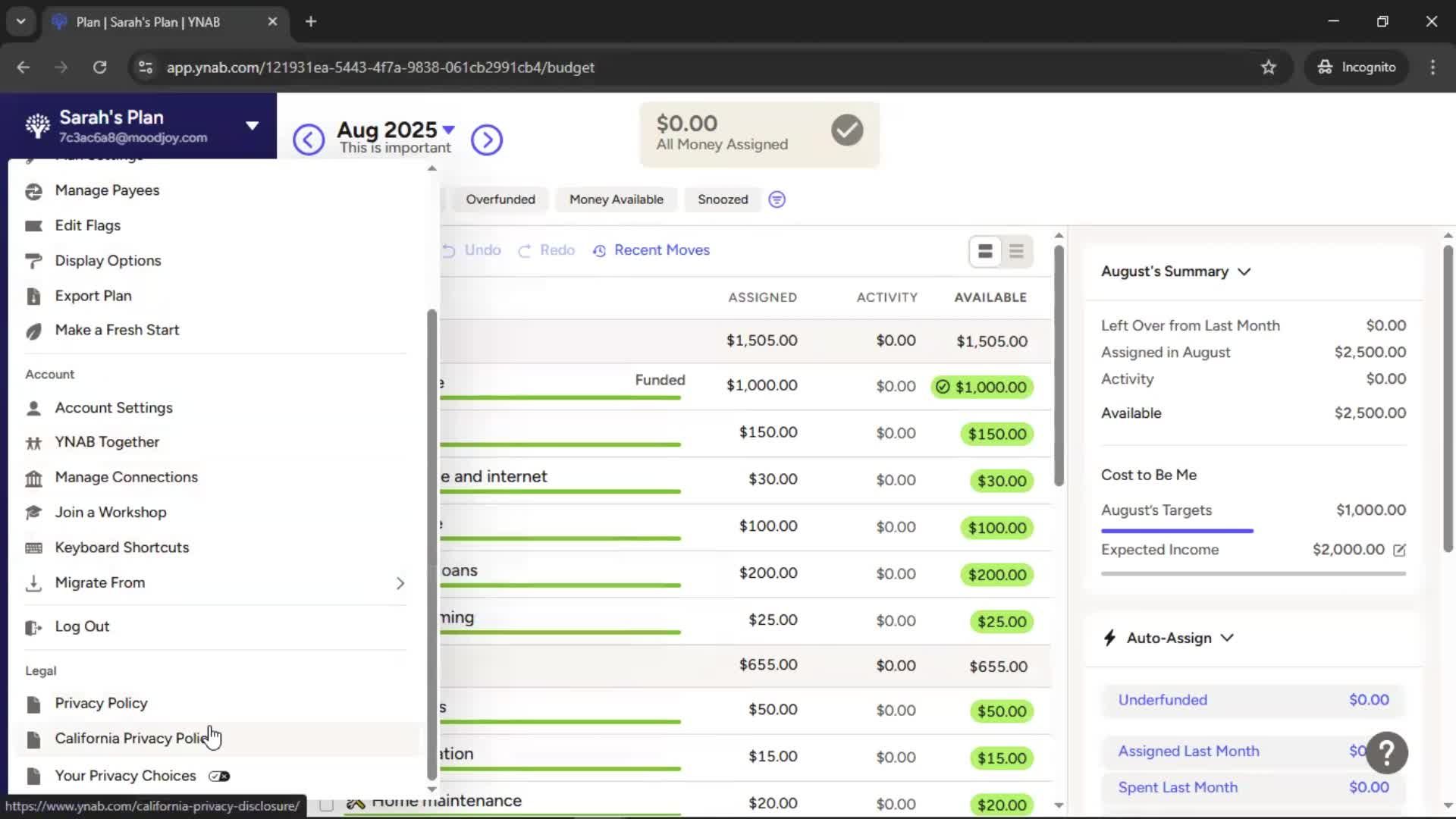Click the YNAB tree logo icon
1456x819 pixels.
tap(37, 126)
